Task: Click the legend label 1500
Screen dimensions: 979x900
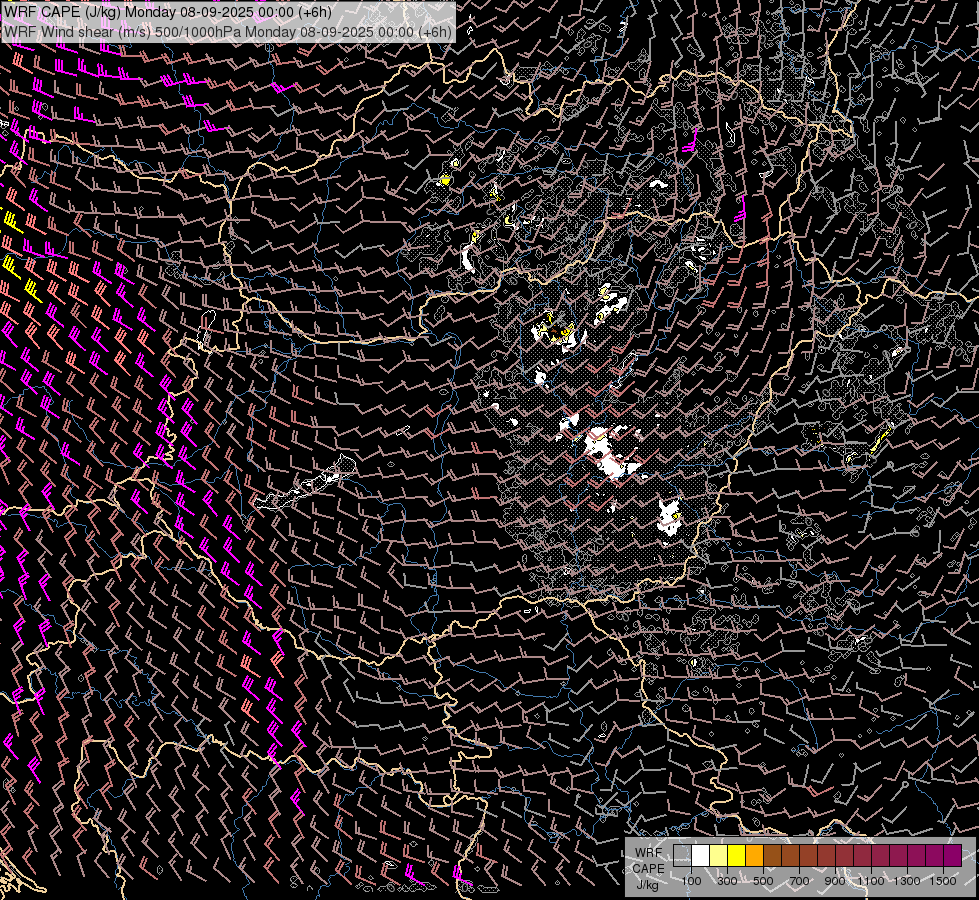Action: [x=943, y=881]
